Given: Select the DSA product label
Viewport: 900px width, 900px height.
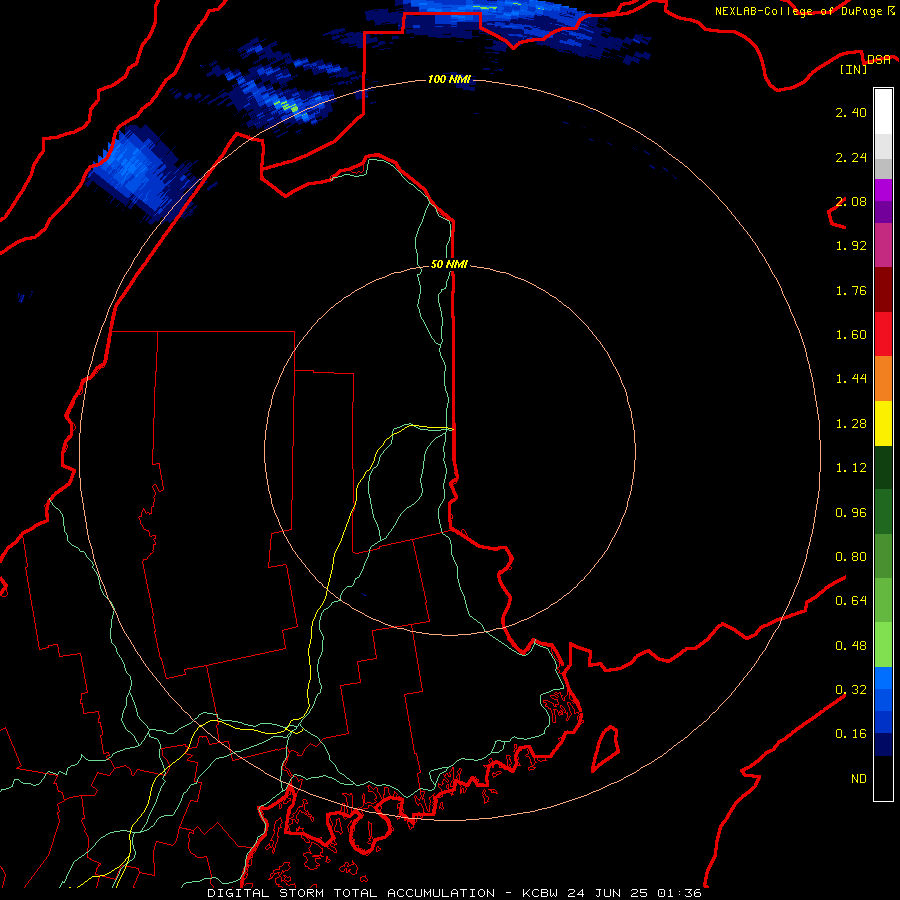Looking at the screenshot, I should click(x=879, y=59).
